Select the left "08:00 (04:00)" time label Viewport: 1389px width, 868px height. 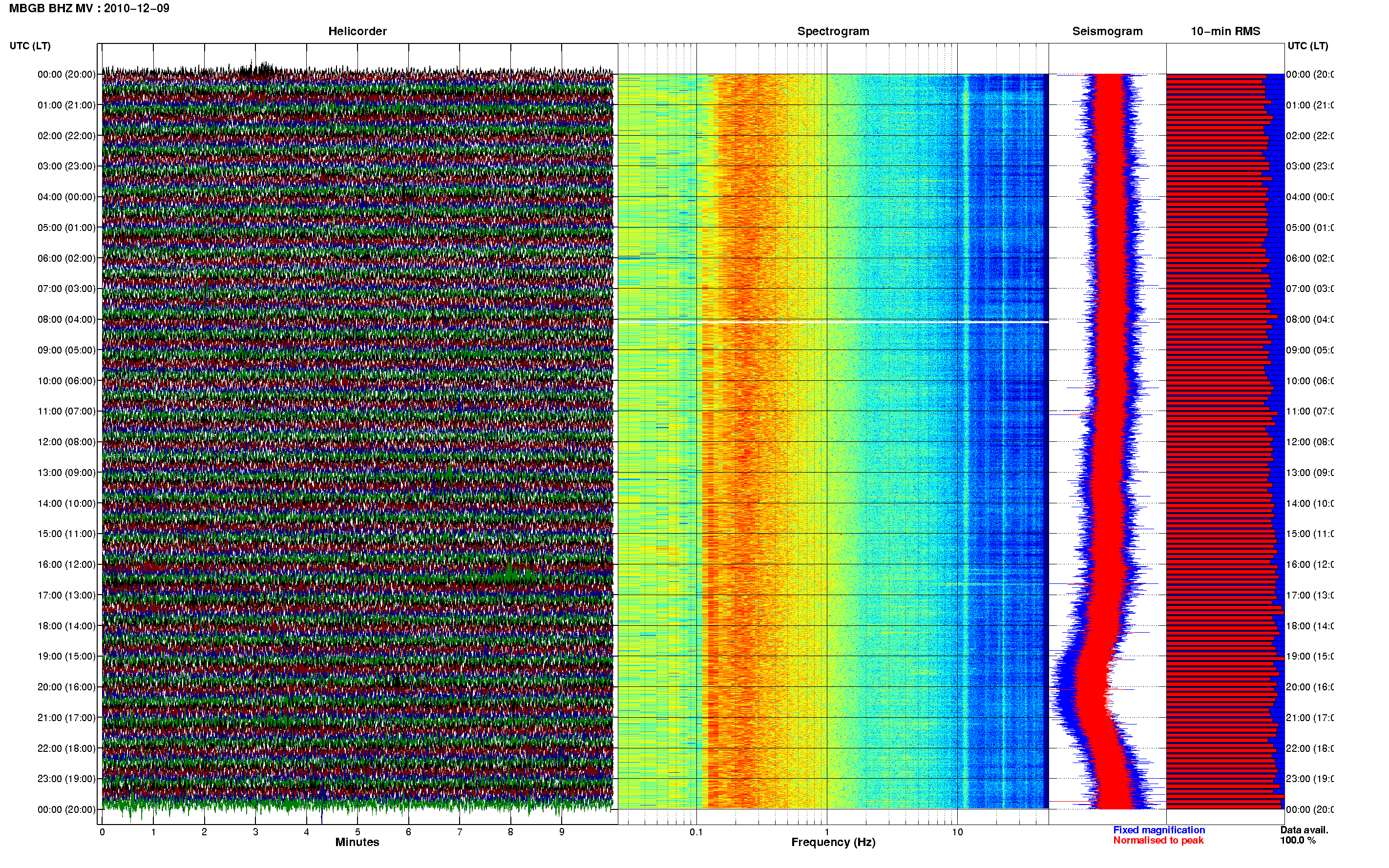click(x=66, y=319)
